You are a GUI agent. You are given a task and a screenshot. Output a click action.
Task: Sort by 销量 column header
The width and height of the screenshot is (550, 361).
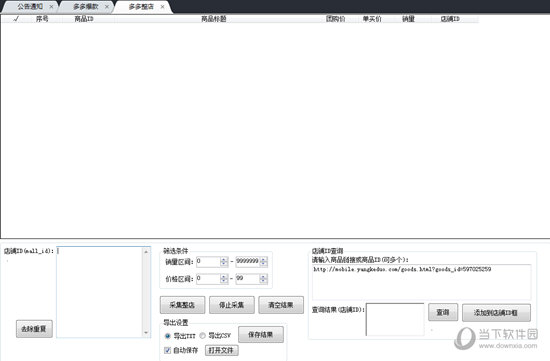tap(408, 19)
